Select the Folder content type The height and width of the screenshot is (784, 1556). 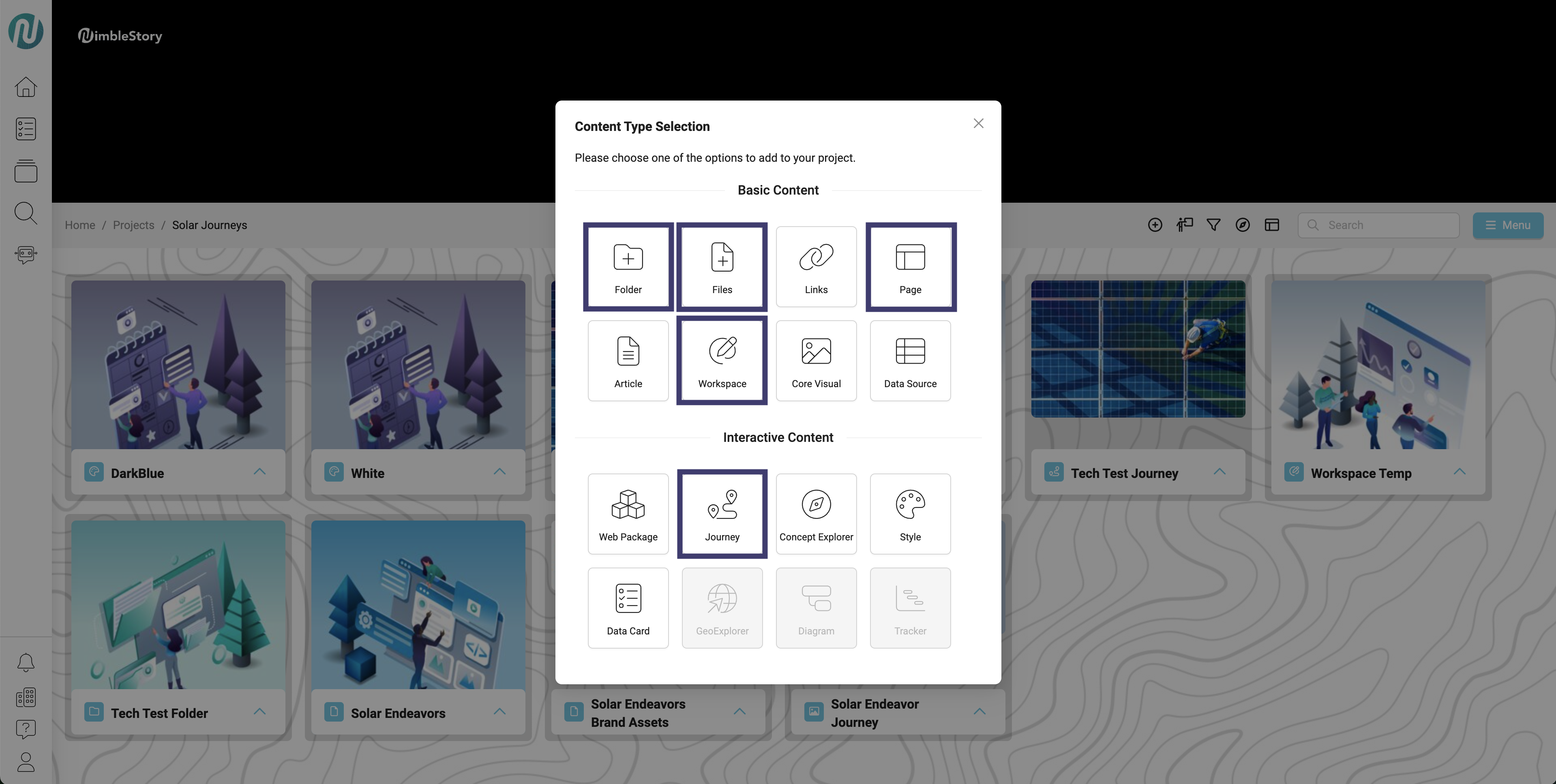(628, 267)
